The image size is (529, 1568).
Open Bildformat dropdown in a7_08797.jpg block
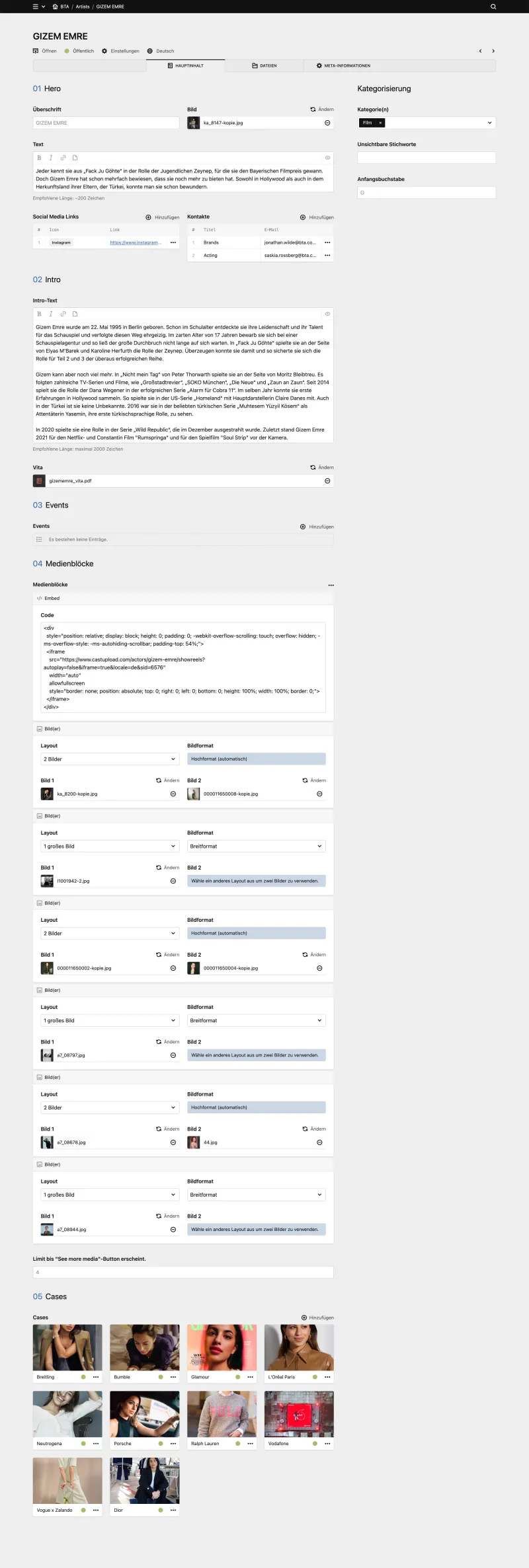257,1021
